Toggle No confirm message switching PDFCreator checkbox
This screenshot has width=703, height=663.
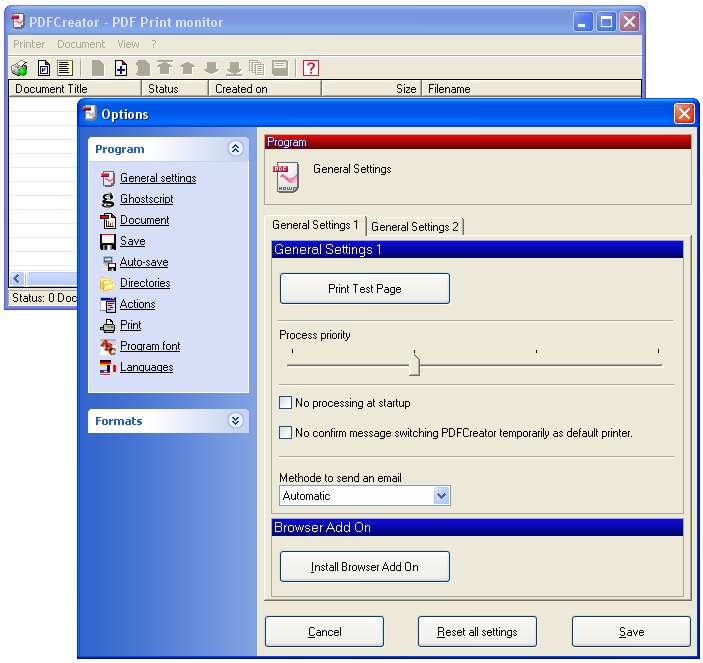286,433
